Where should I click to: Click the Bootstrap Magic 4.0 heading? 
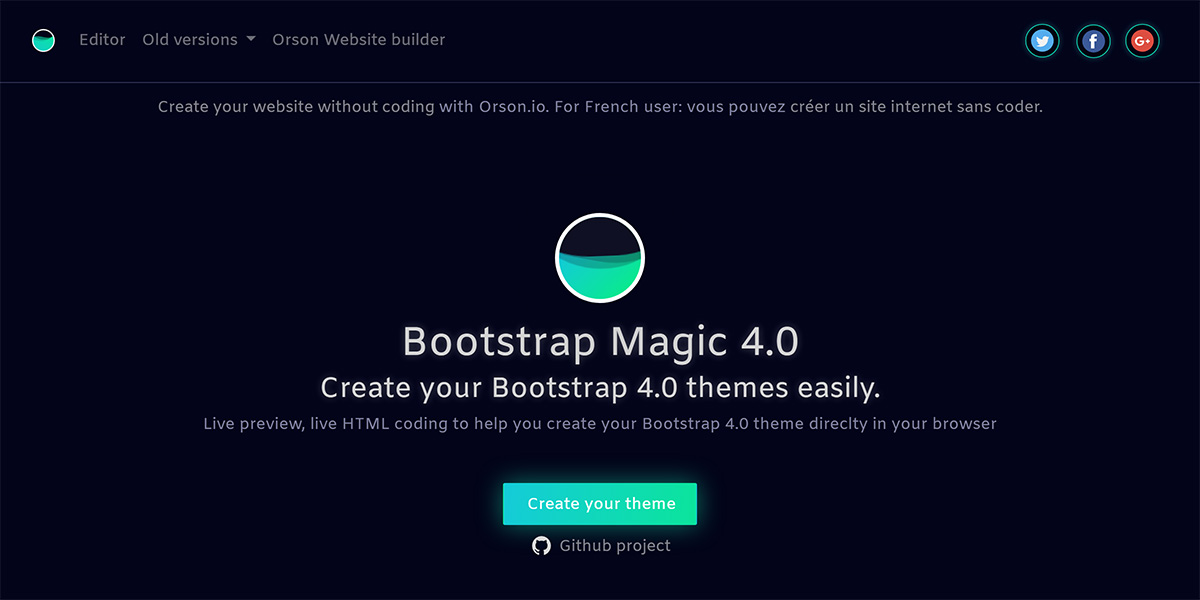click(600, 342)
